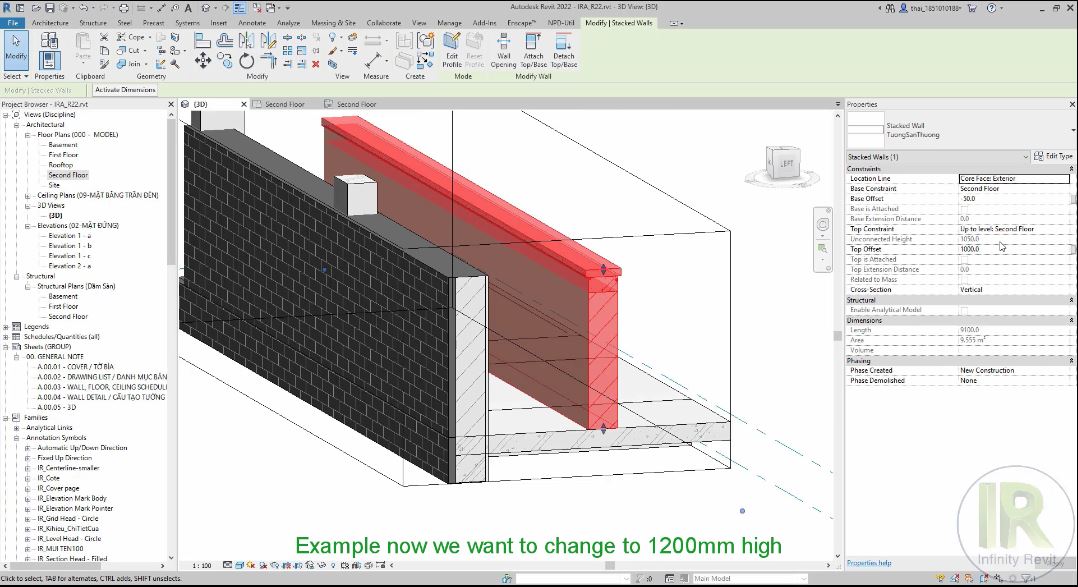Select Attach Top/Base tool
Image resolution: width=1078 pixels, height=587 pixels.
pyautogui.click(x=533, y=48)
